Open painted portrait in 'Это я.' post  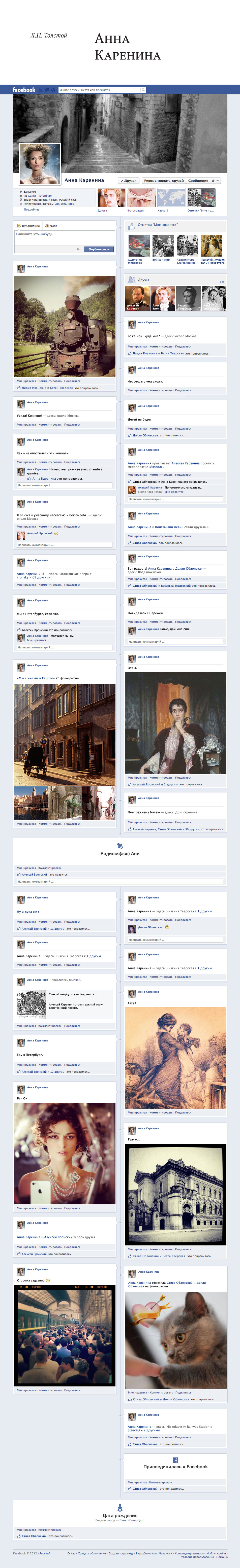(x=175, y=723)
